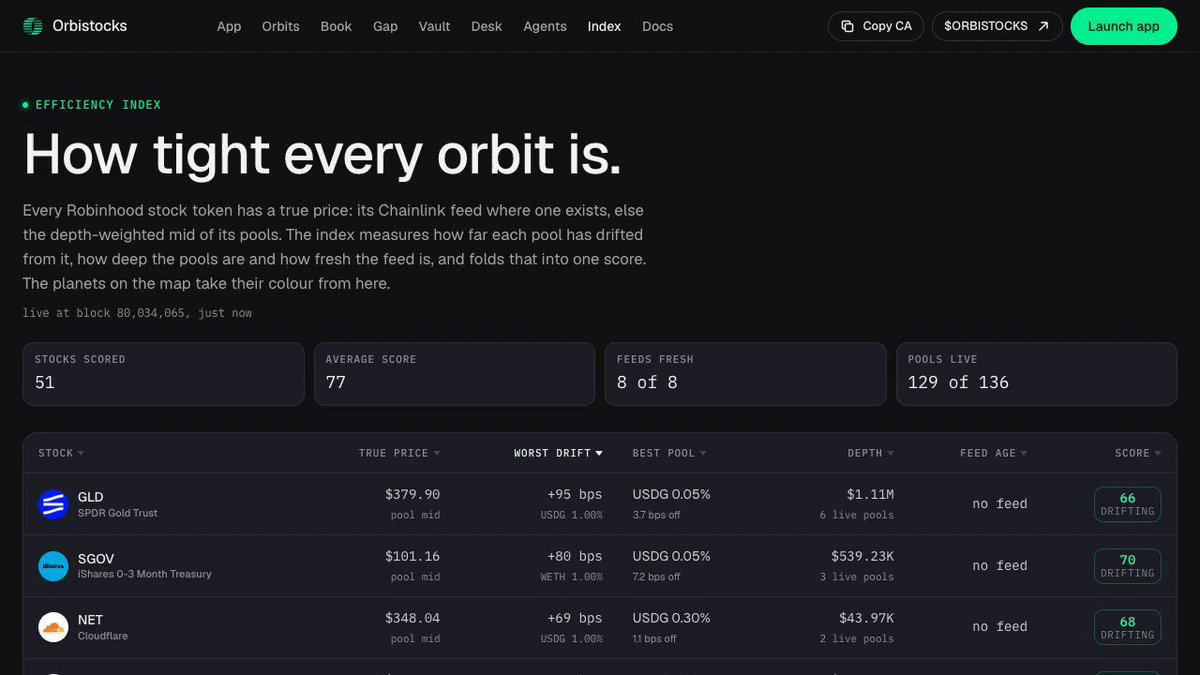Open the Book nav item

[336, 26]
